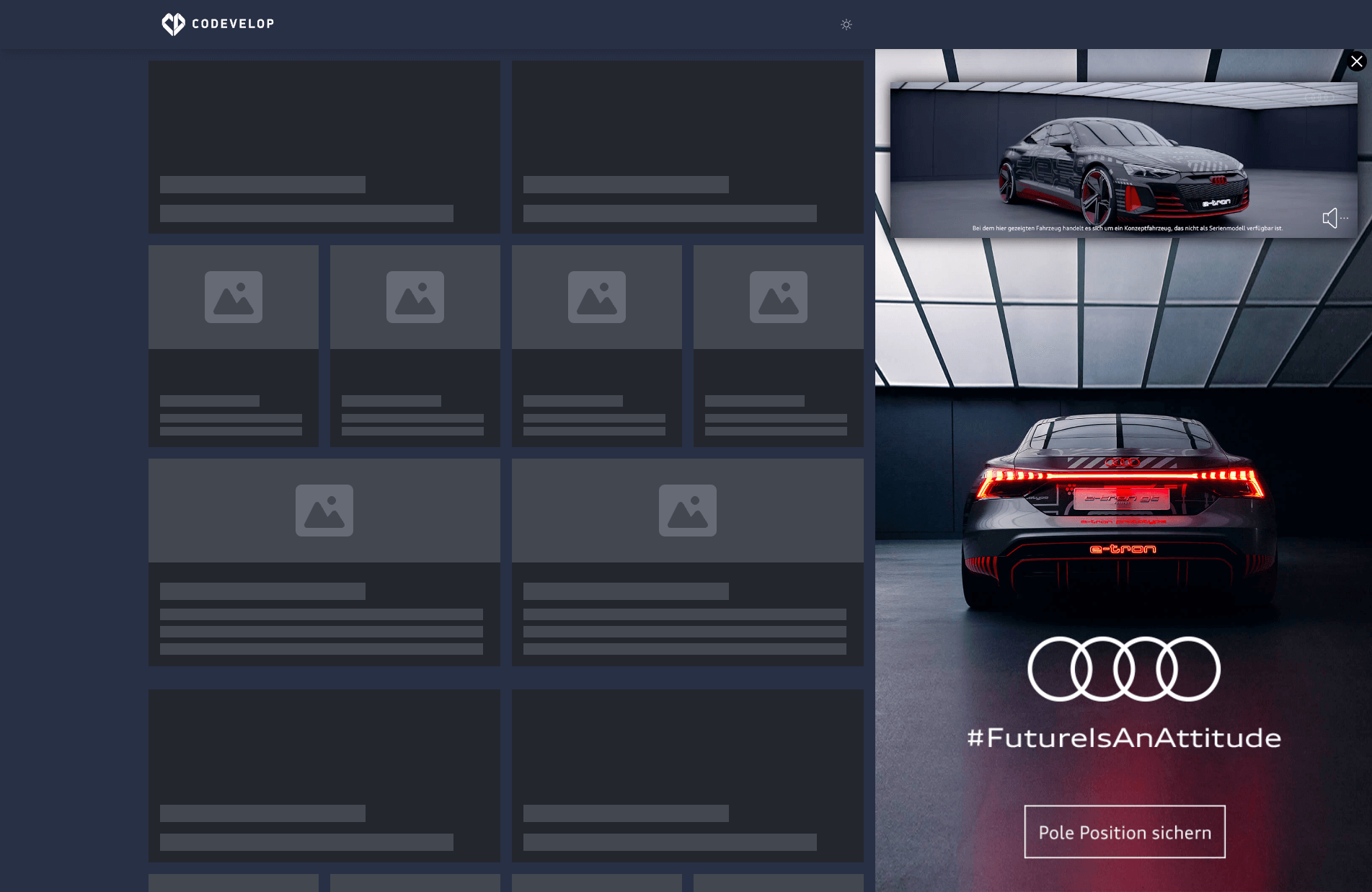Viewport: 1372px width, 892px height.
Task: Click the Codevelop logo icon
Action: (173, 24)
